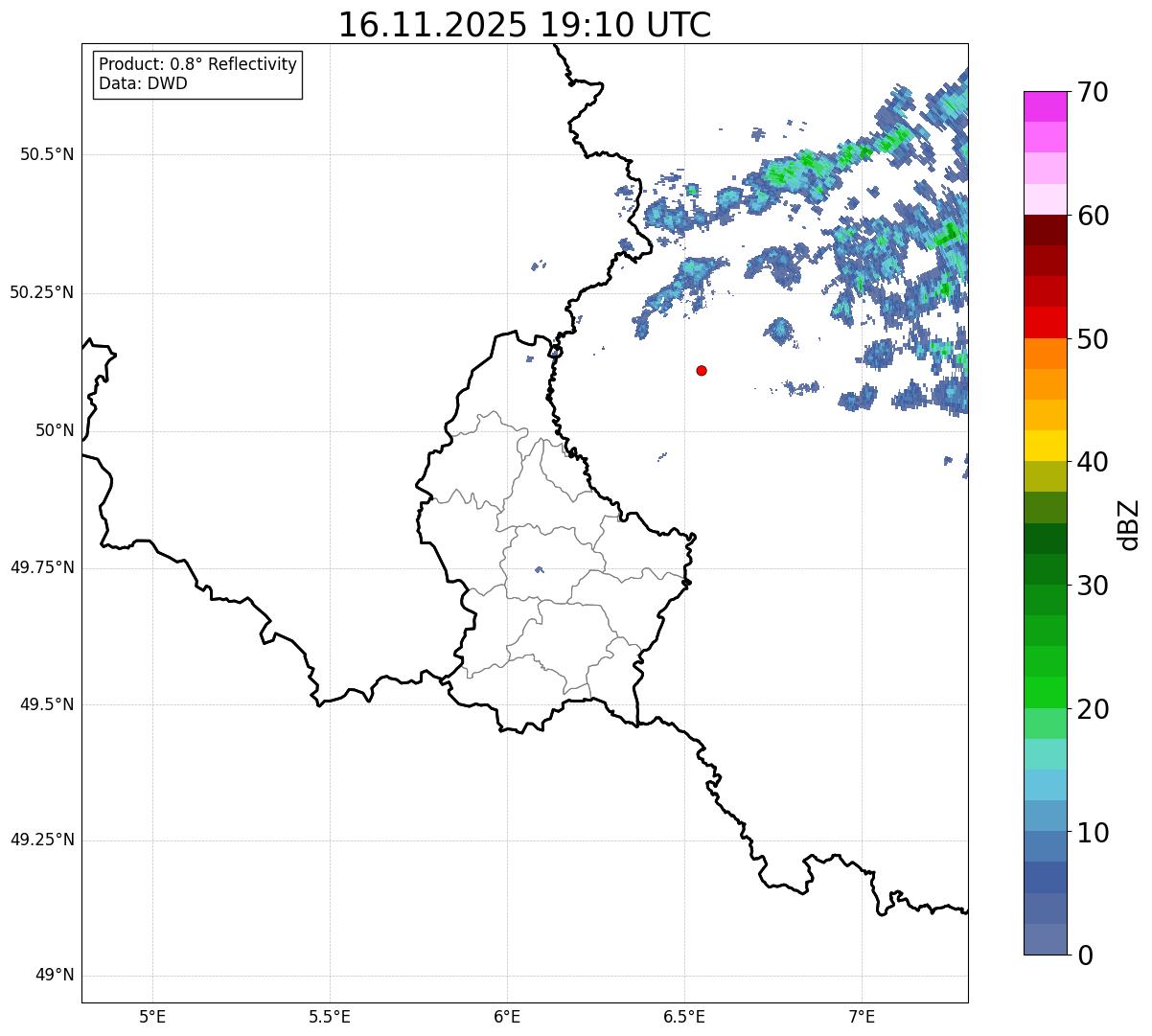Select the bright yellow segment just above 40

(x=1045, y=446)
